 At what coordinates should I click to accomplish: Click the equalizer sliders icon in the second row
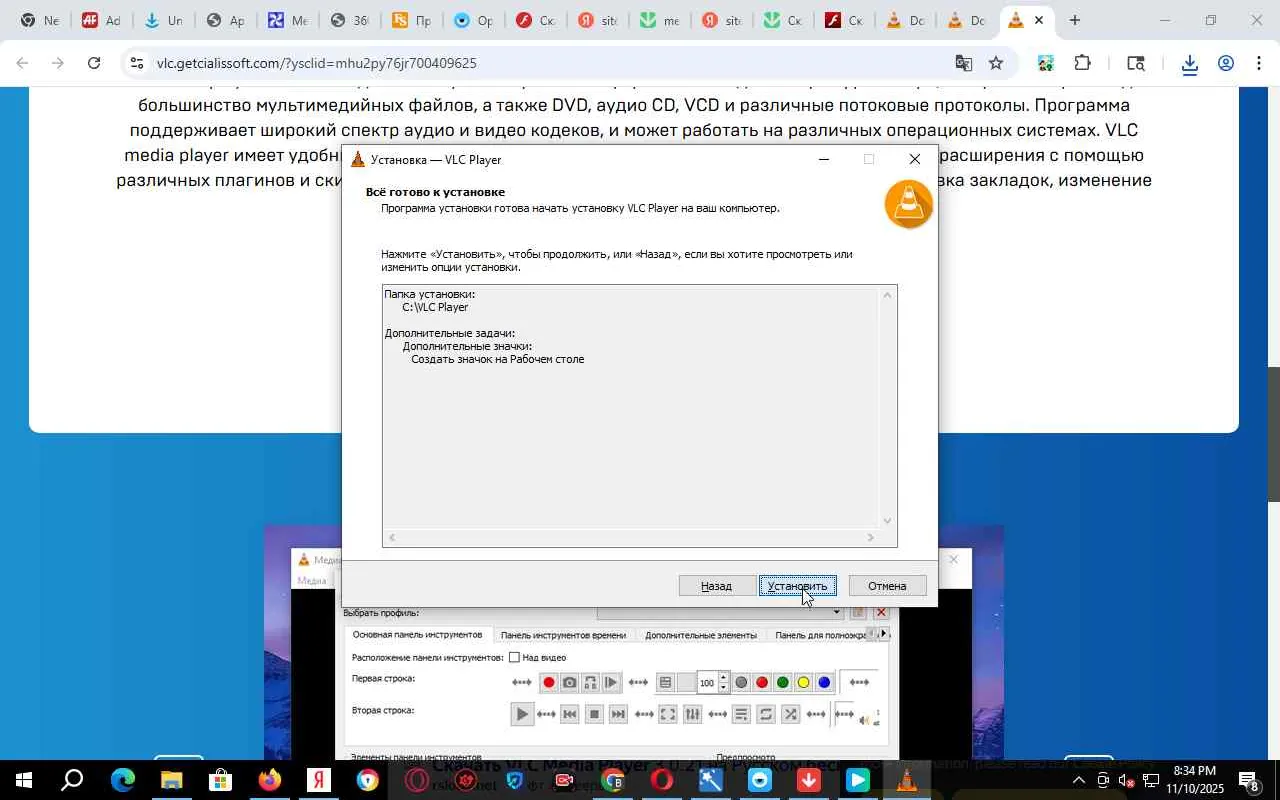[x=692, y=714]
